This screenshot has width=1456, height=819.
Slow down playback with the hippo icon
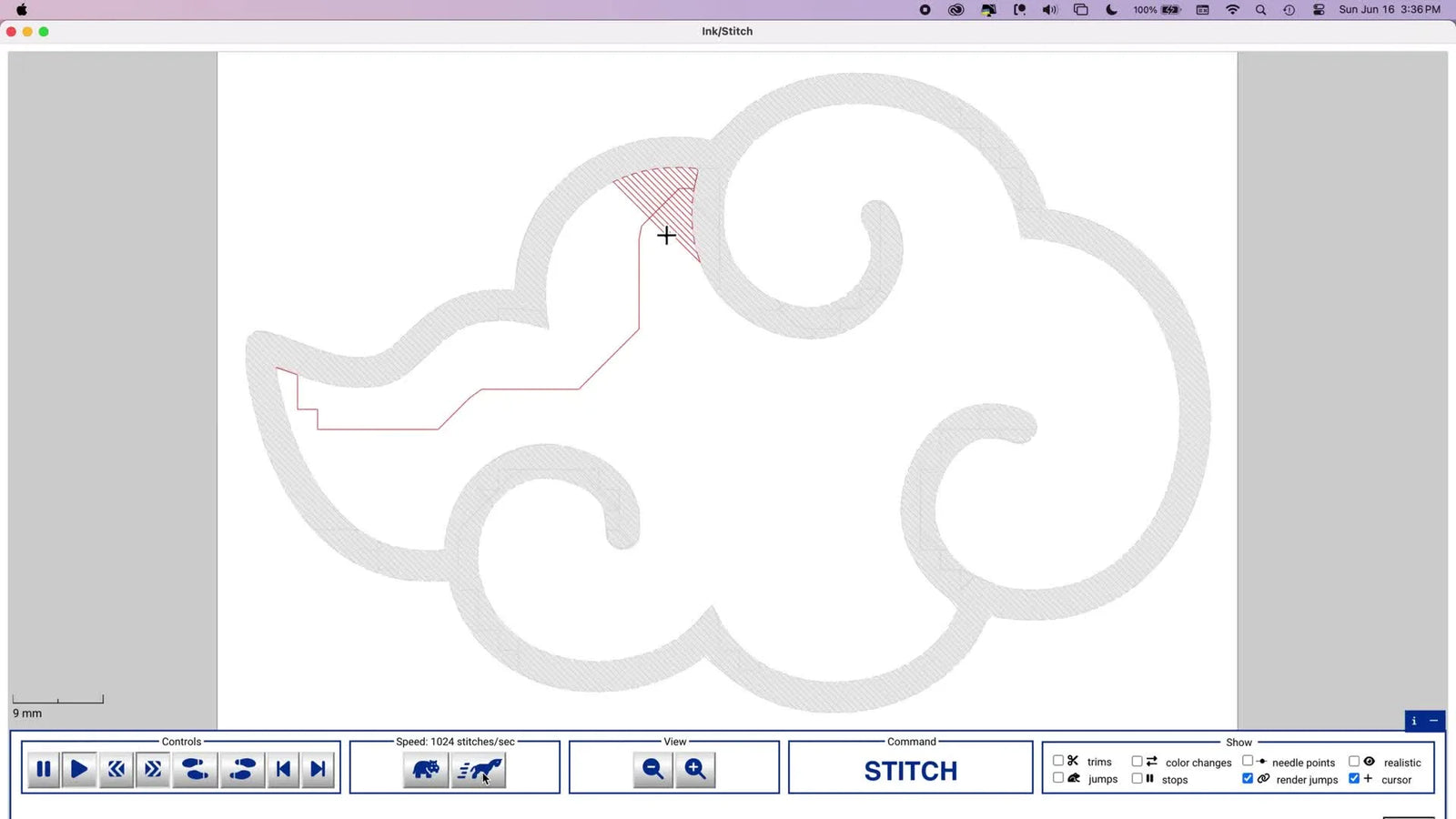[426, 769]
